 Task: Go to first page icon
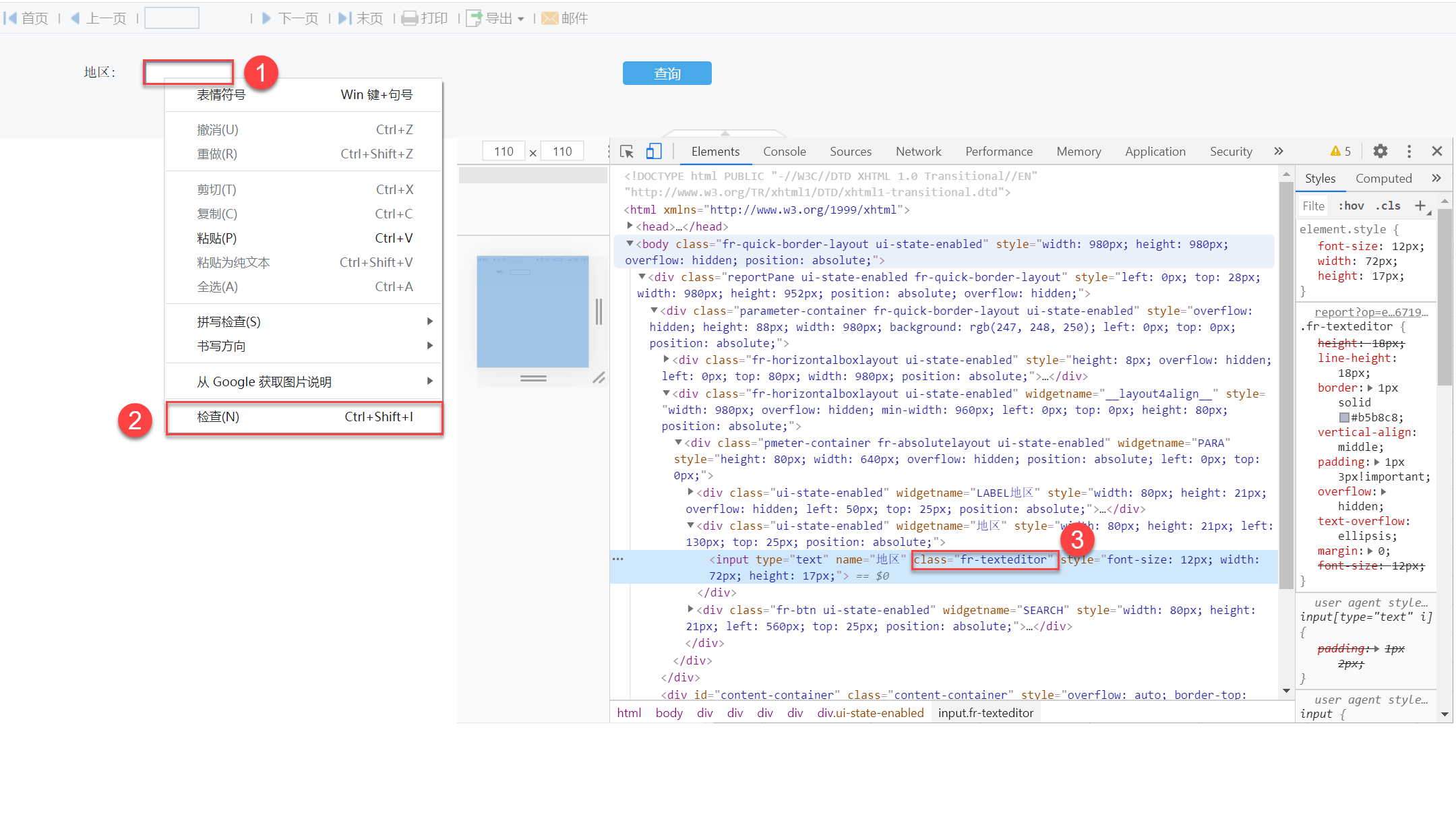(11, 18)
